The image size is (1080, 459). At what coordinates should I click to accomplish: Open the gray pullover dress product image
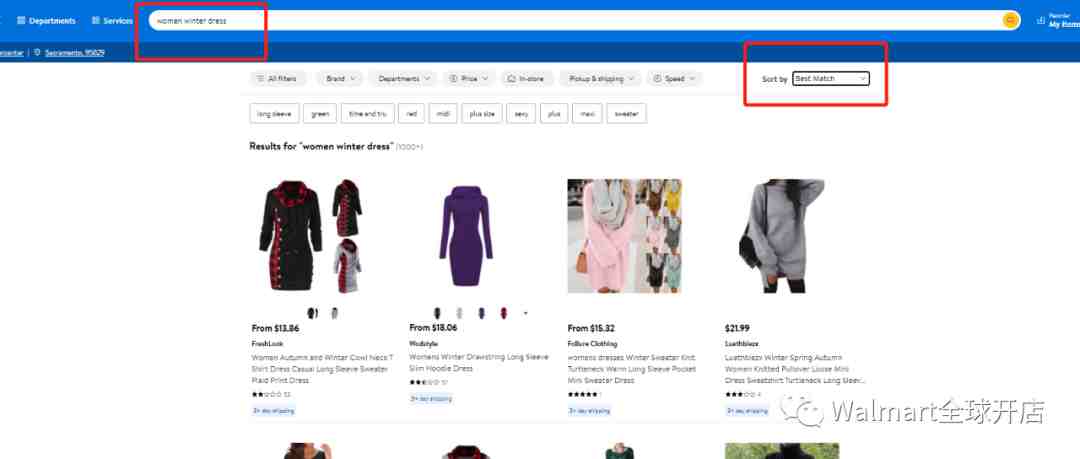pyautogui.click(x=782, y=236)
